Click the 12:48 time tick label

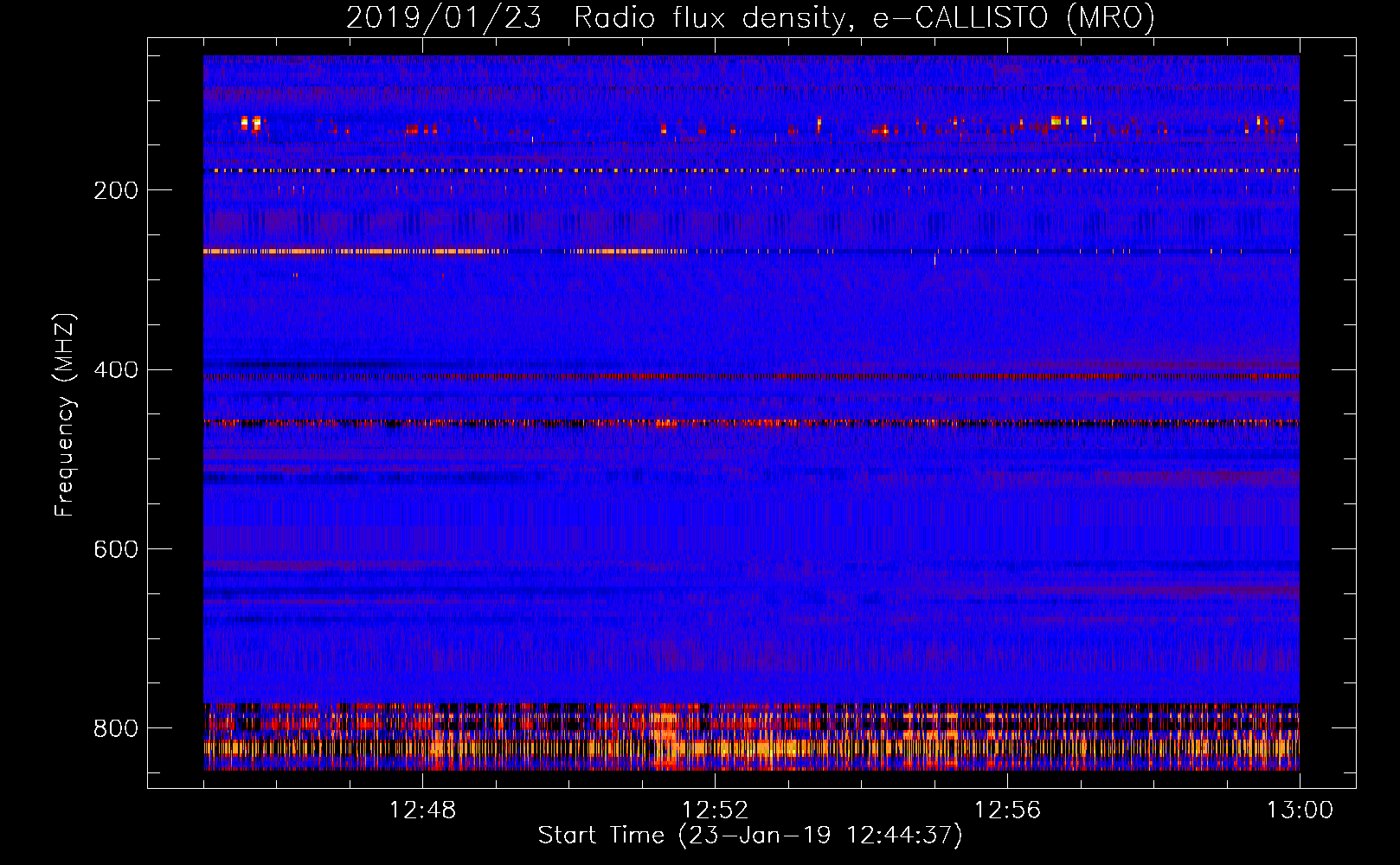(422, 811)
